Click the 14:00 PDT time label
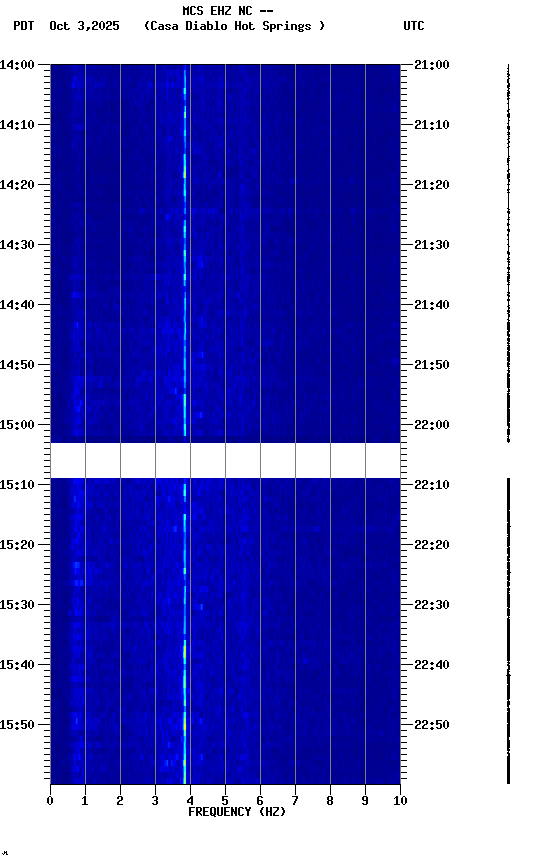Image resolution: width=552 pixels, height=864 pixels. [17, 65]
